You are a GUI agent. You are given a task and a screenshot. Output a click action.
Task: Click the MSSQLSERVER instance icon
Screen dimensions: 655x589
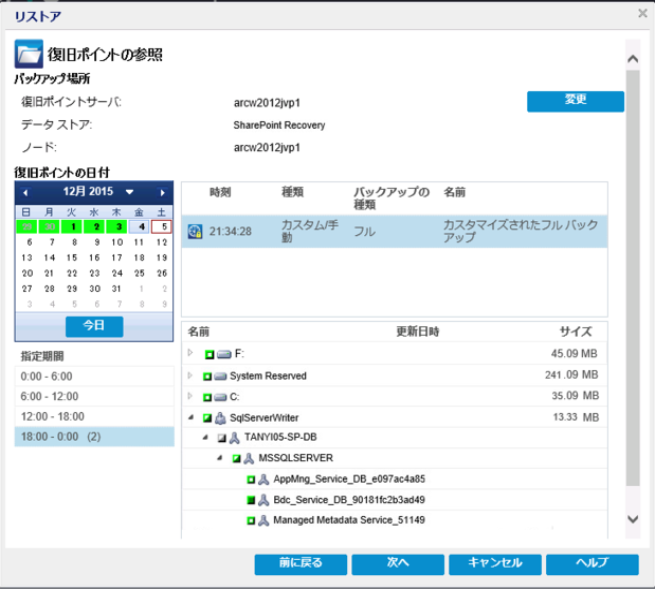pyautogui.click(x=249, y=459)
